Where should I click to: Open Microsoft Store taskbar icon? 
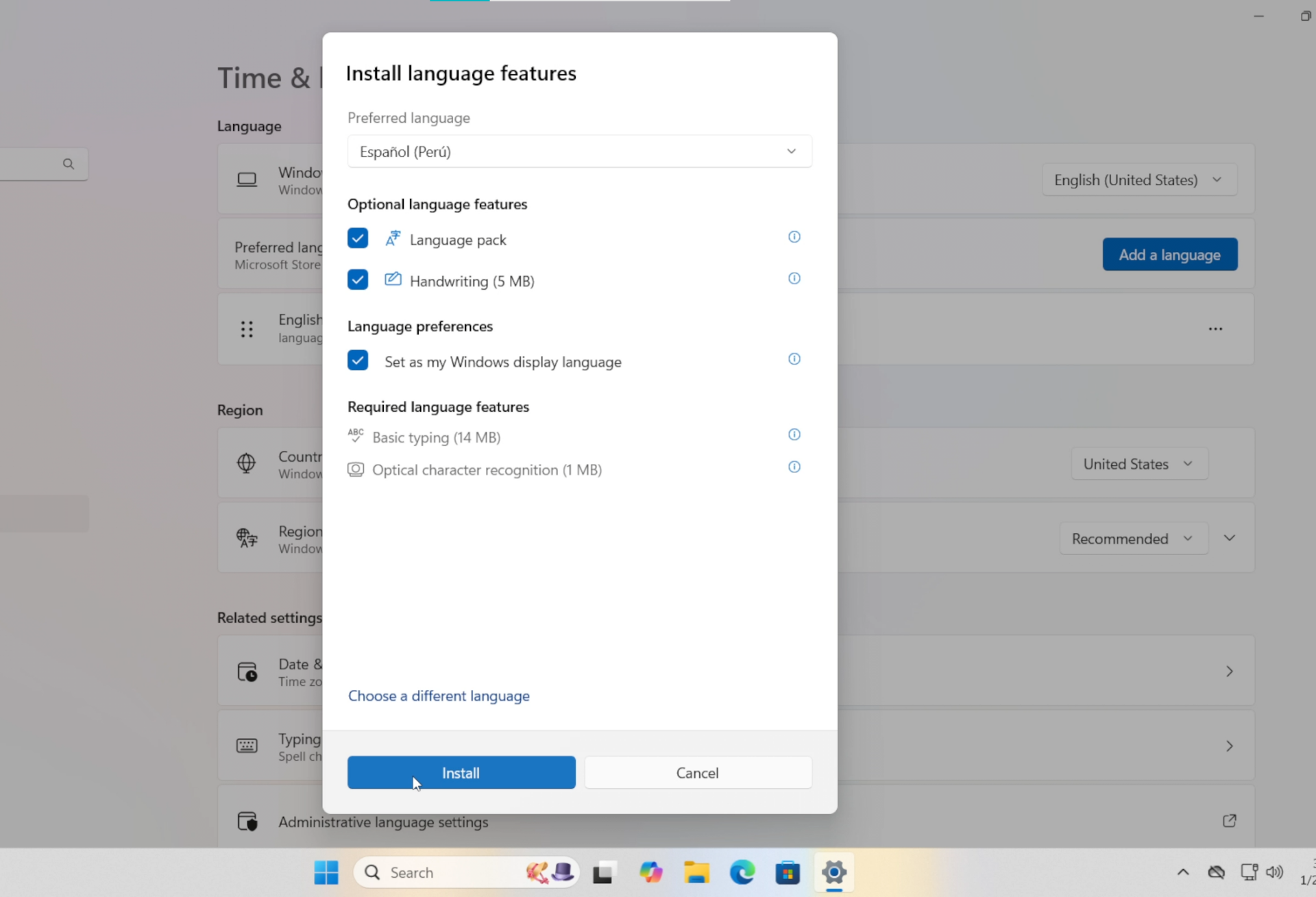click(x=788, y=872)
